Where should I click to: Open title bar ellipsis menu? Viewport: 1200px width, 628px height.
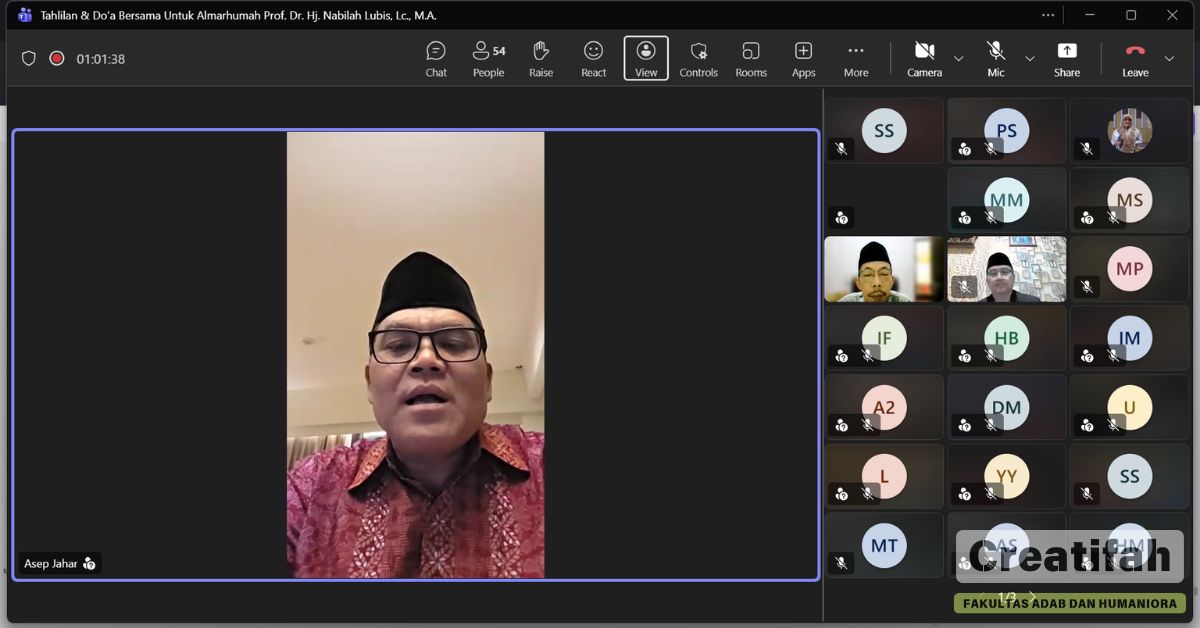pyautogui.click(x=1048, y=15)
